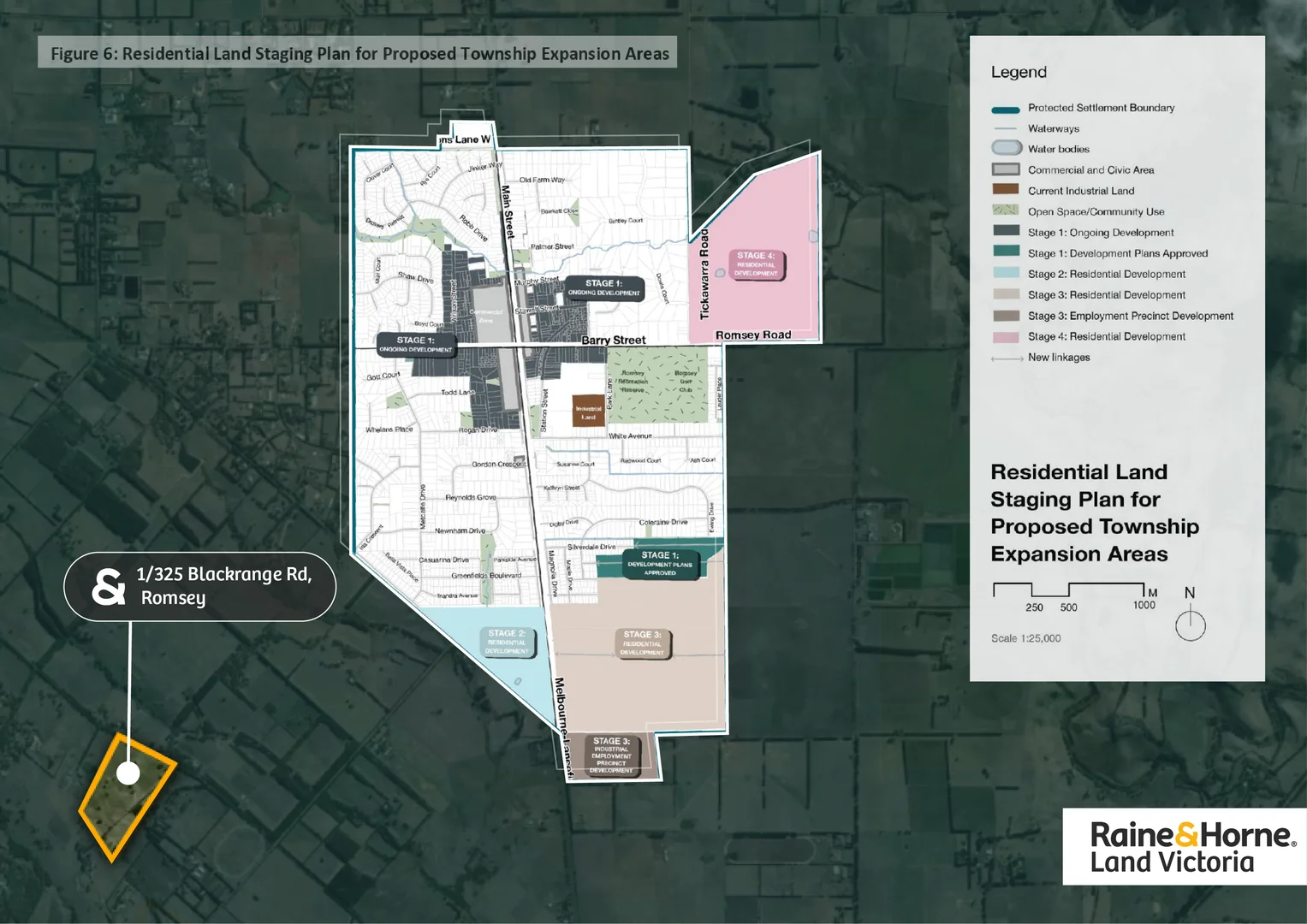1307x924 pixels.
Task: Pick the Stage 2 light blue legend swatch
Action: 1006,274
